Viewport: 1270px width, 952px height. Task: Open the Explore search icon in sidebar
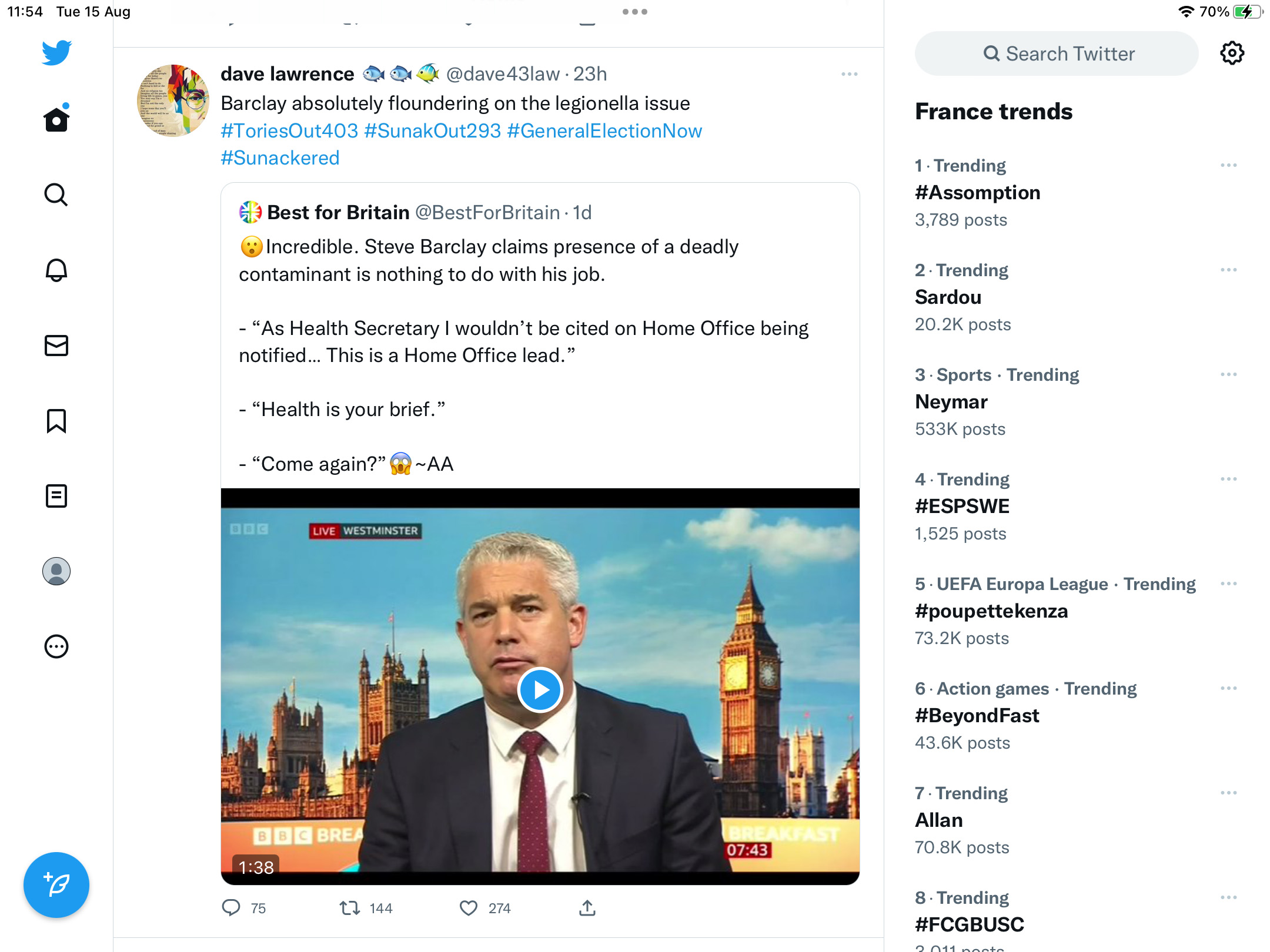tap(56, 195)
